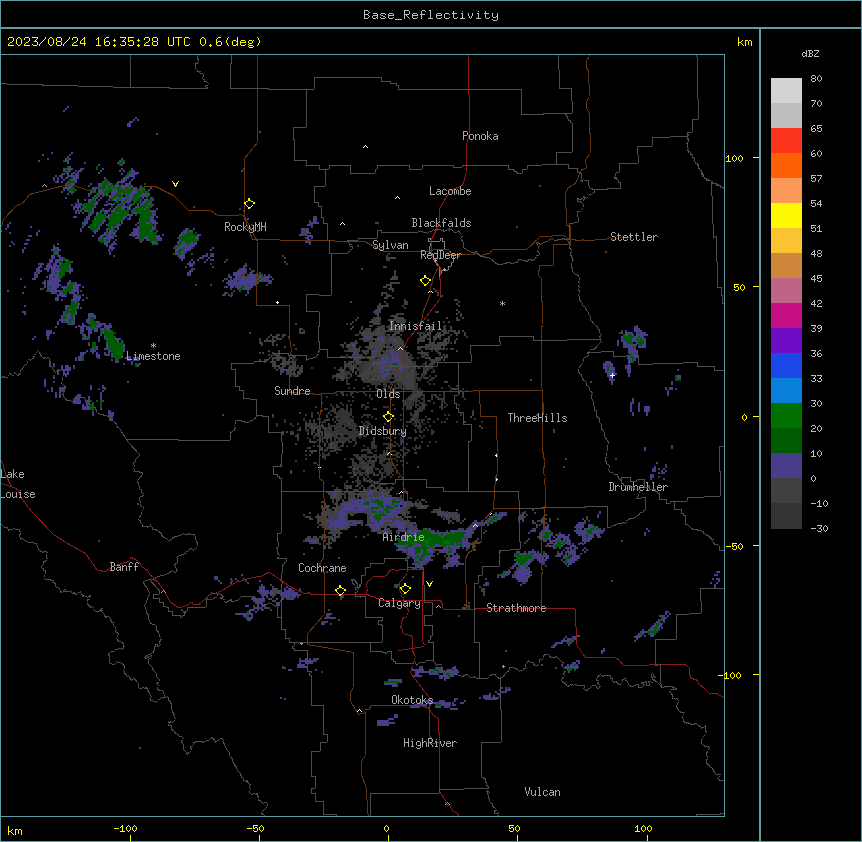Select the Sundre label
Screen dimensions: 862x842
[x=292, y=391]
